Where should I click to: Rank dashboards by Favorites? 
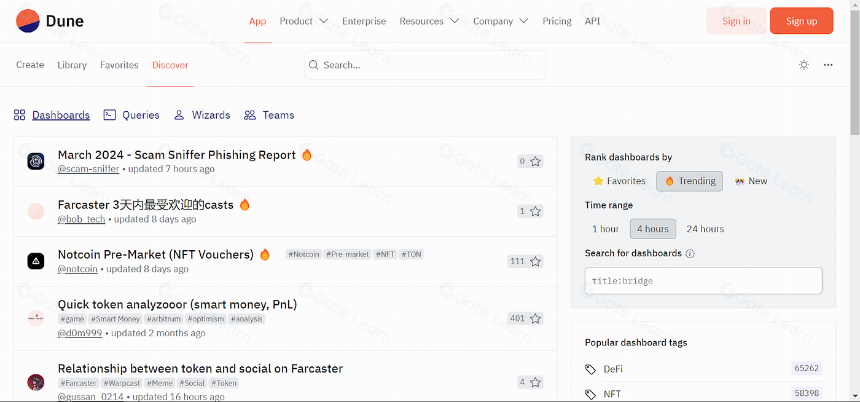pyautogui.click(x=619, y=181)
